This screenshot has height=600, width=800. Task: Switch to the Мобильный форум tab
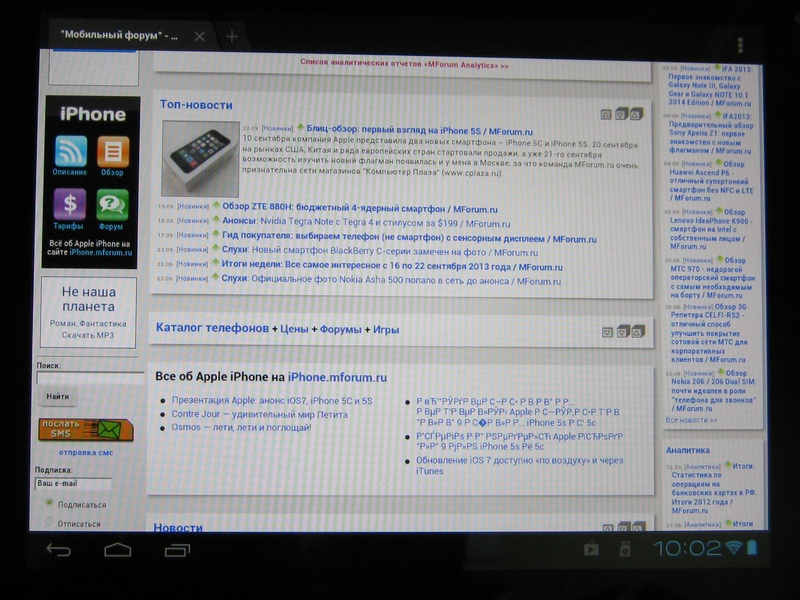coord(119,36)
